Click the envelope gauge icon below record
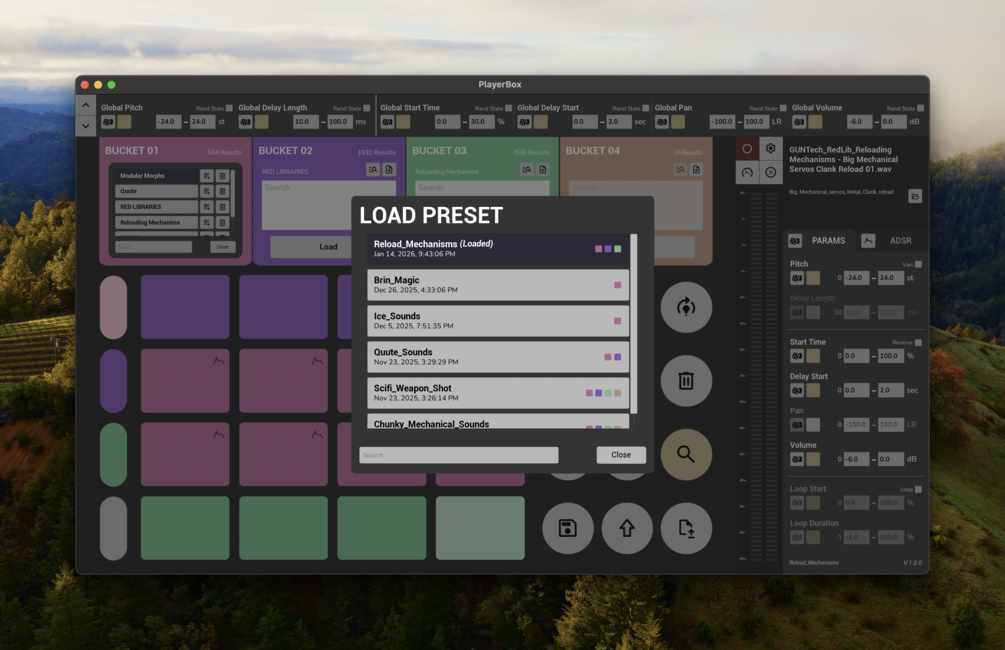The width and height of the screenshot is (1005, 650). pos(747,172)
